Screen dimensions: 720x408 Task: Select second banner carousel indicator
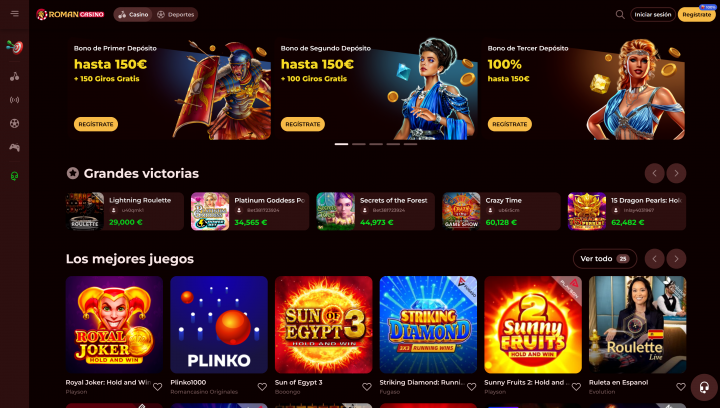tap(359, 144)
